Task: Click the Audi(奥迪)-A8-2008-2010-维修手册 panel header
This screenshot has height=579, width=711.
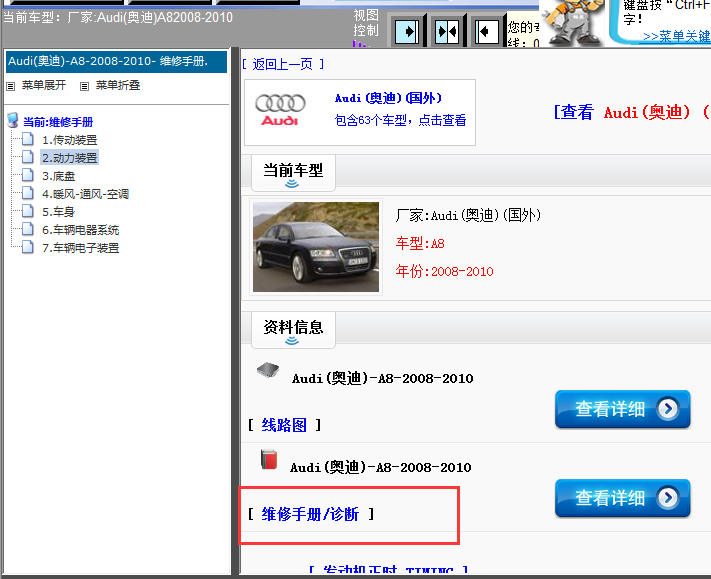Action: 117,62
